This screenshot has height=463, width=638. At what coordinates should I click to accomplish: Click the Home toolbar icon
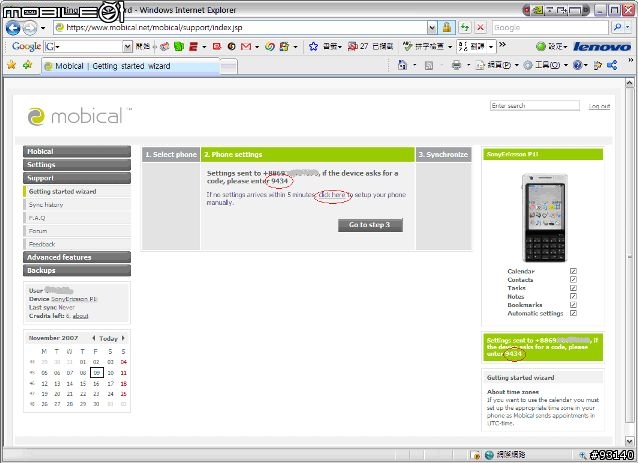[x=402, y=65]
